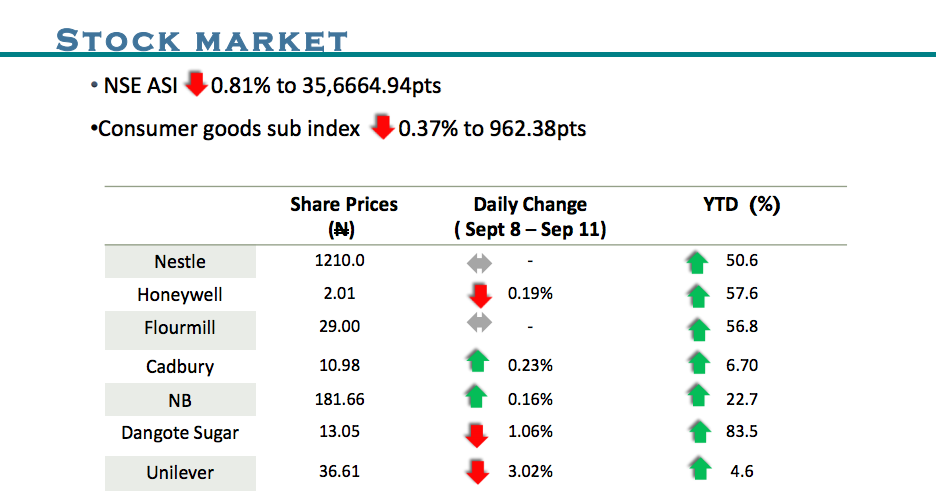The height and width of the screenshot is (491, 936).
Task: Click Unilever's green YTD up arrow
Action: pos(699,468)
